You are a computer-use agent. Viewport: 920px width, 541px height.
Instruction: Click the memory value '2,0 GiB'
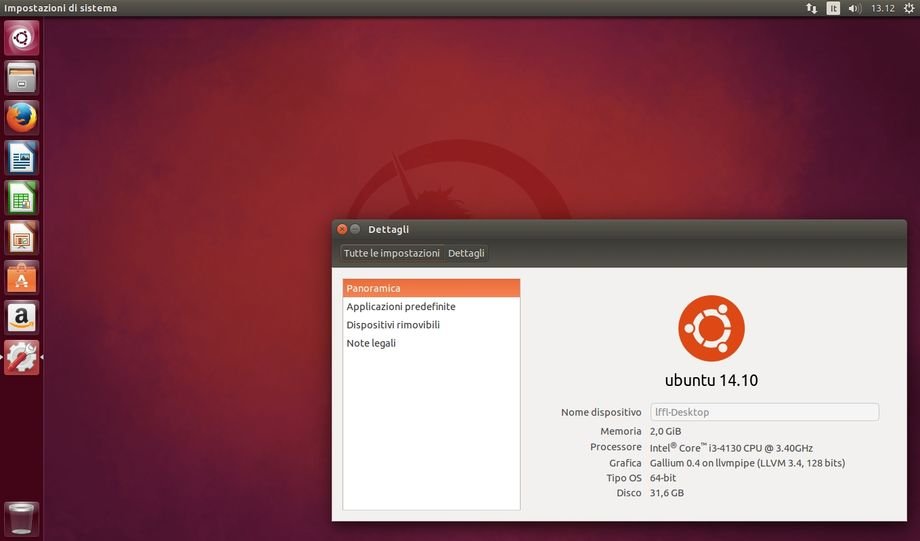(x=665, y=431)
